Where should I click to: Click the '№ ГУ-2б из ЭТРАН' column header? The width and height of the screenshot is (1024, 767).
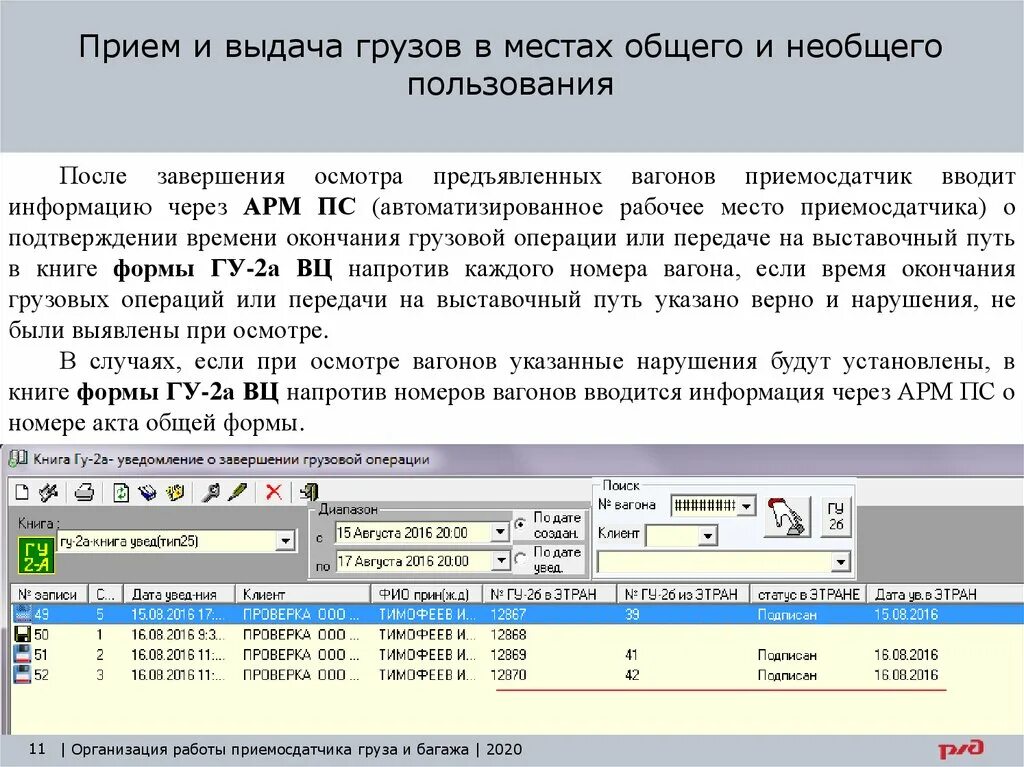tap(683, 595)
